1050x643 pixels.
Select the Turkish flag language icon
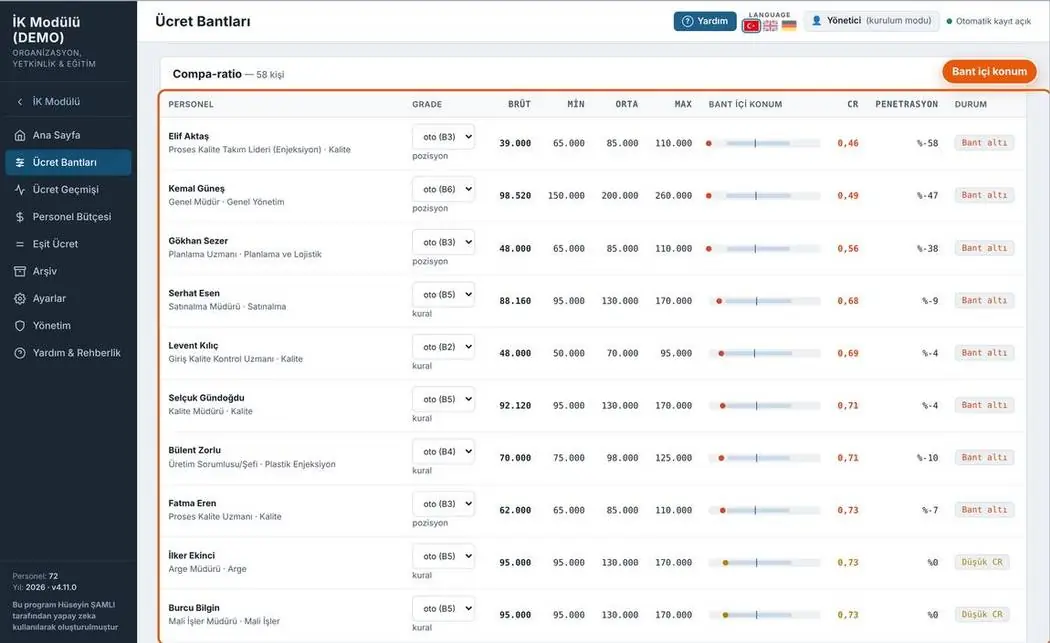tap(751, 25)
